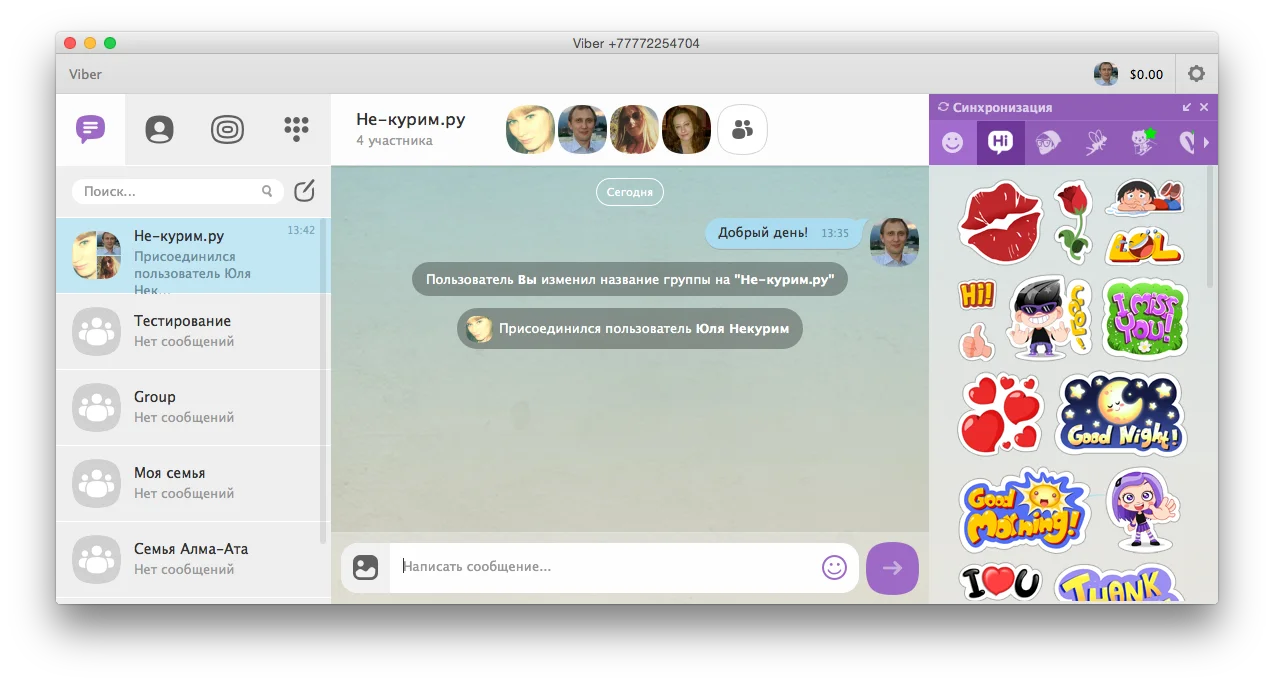
Task: Send the thumbs up sticker
Action: [976, 341]
